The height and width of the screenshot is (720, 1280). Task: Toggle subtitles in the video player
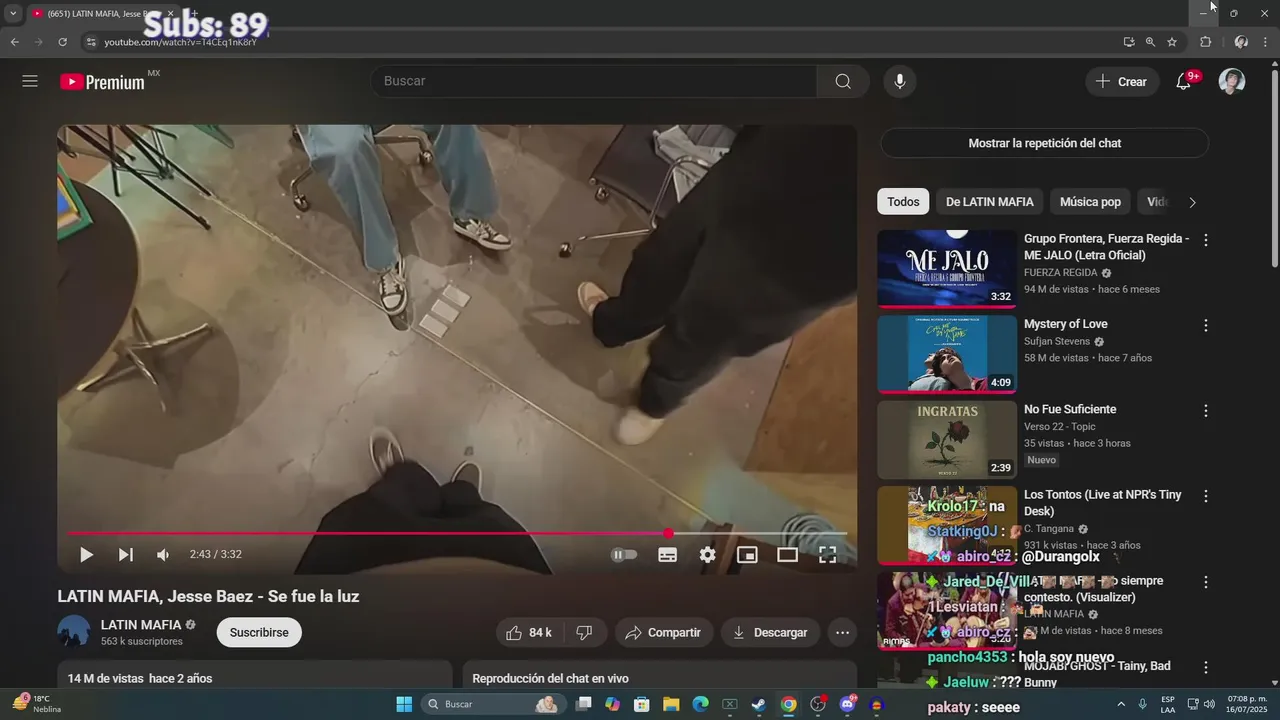click(x=668, y=554)
